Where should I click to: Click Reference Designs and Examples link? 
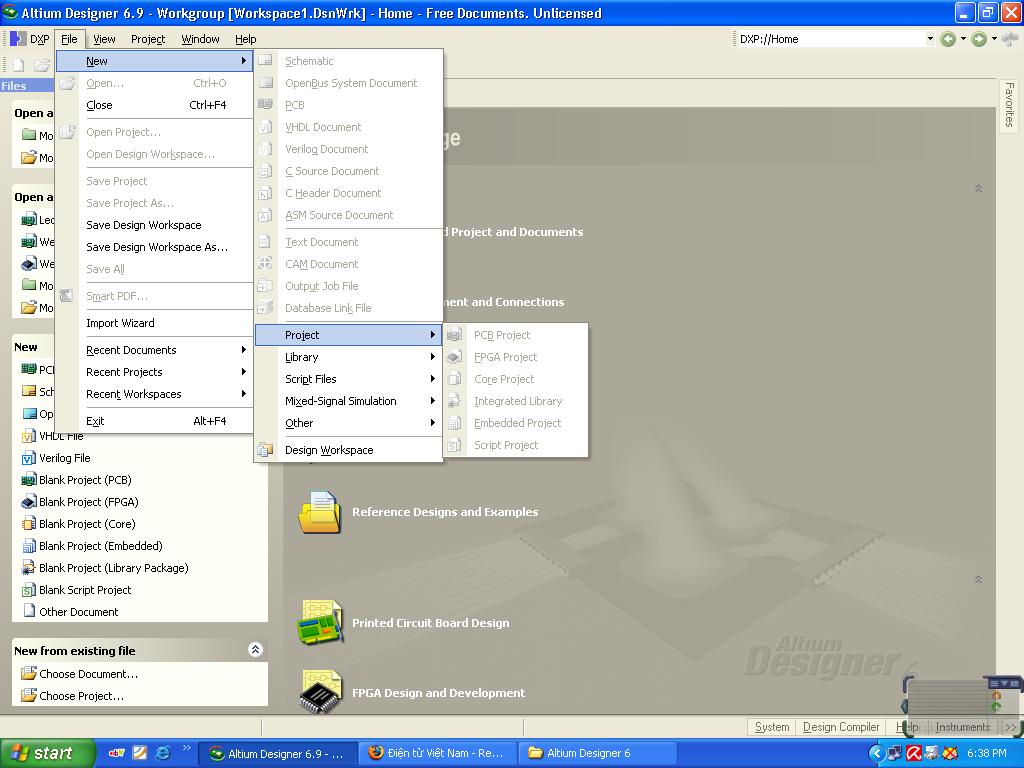pos(445,512)
